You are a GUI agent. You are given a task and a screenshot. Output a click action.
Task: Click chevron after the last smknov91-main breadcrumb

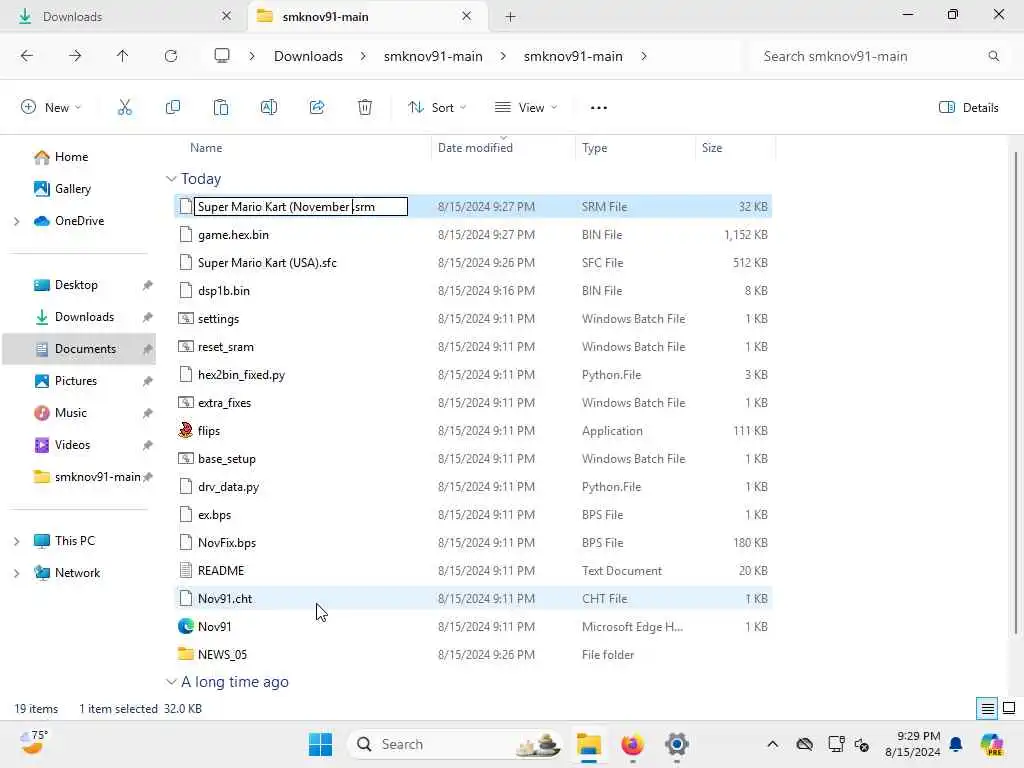click(x=644, y=56)
